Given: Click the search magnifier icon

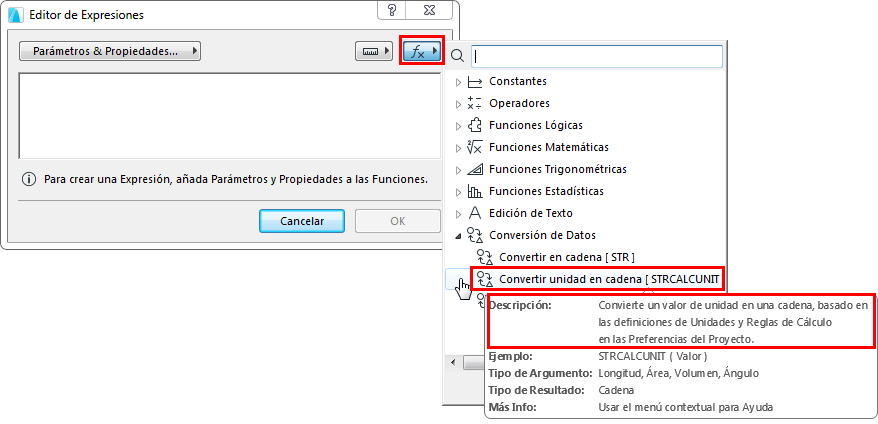Looking at the screenshot, I should click(458, 57).
